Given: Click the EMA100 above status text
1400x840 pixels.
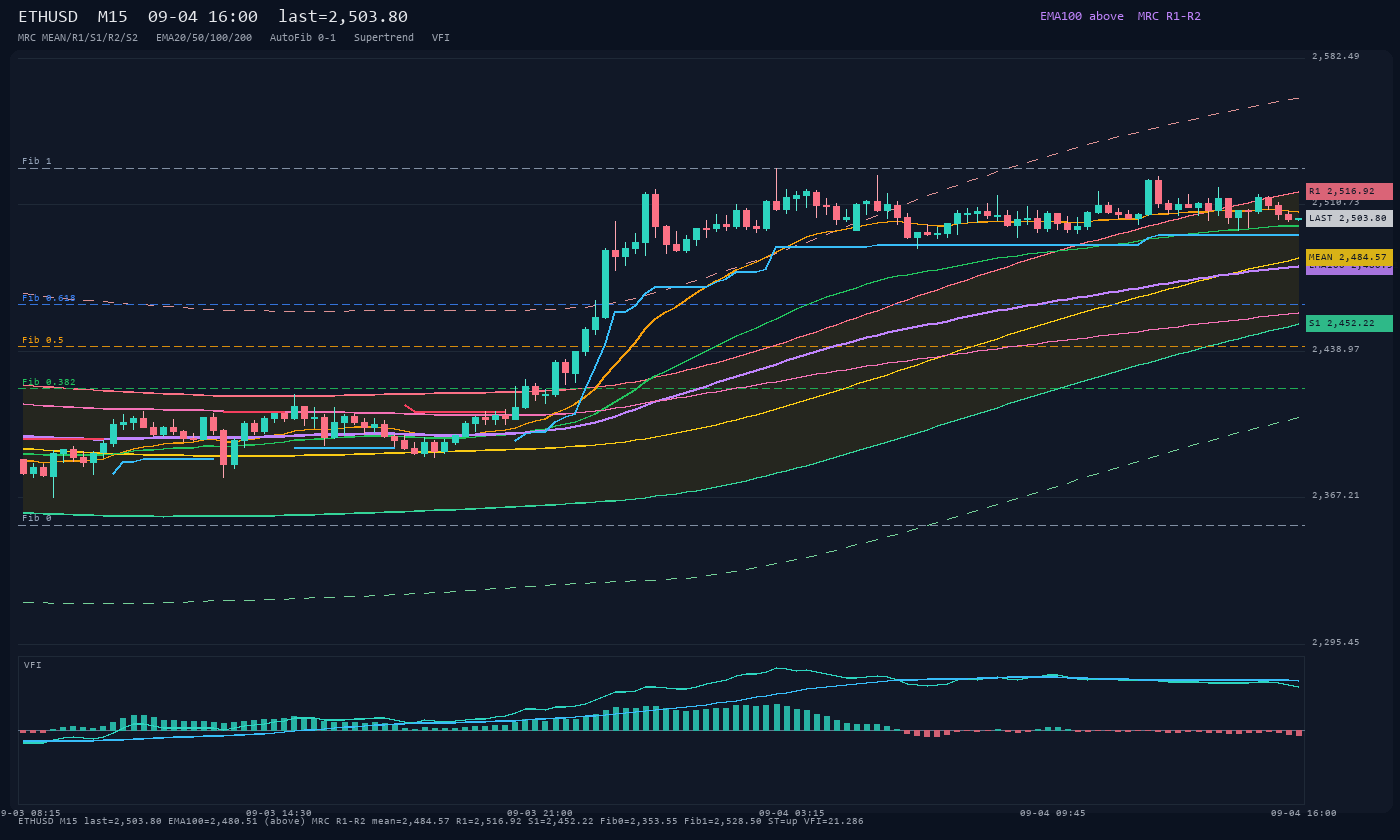Looking at the screenshot, I should pos(1082,17).
